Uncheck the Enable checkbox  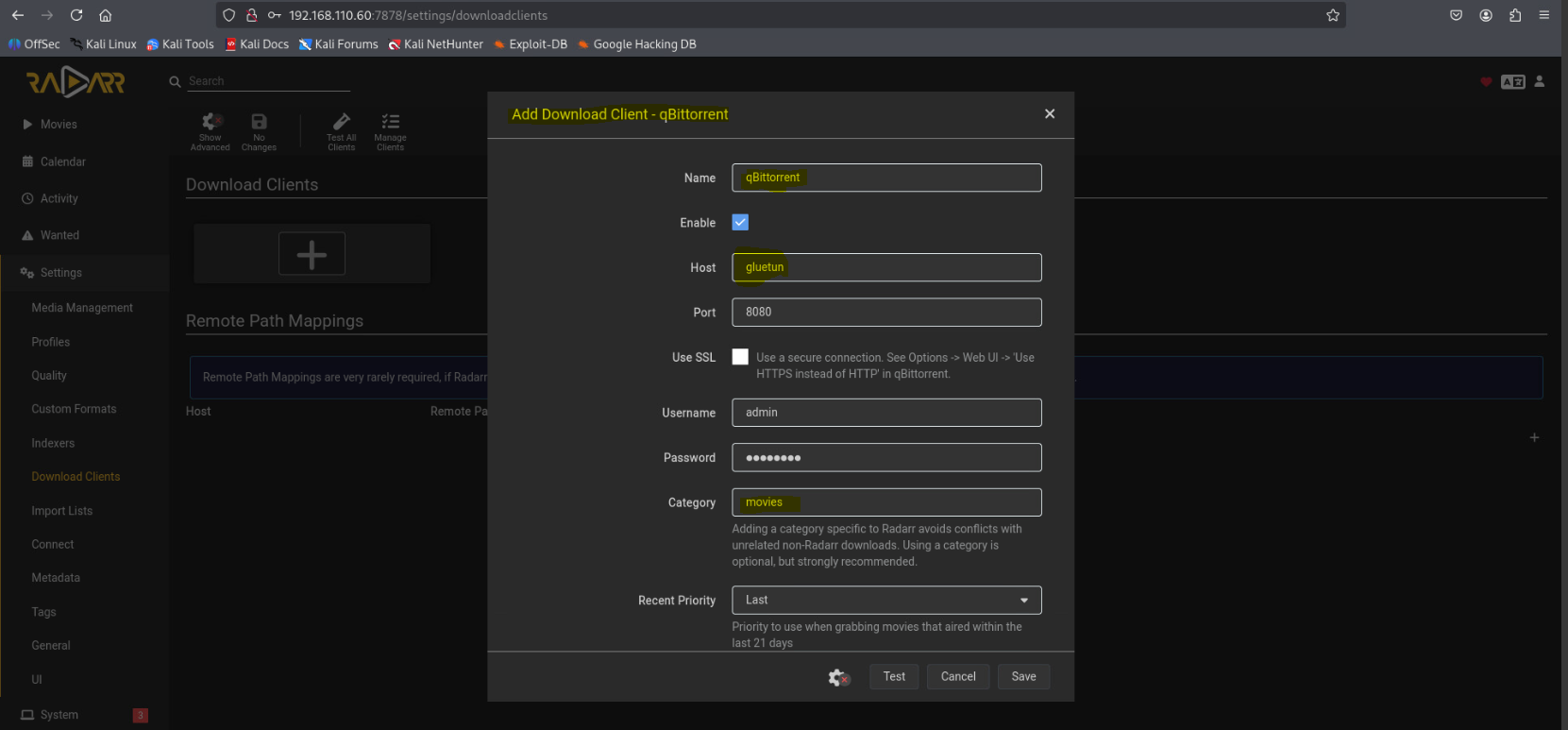(x=740, y=223)
